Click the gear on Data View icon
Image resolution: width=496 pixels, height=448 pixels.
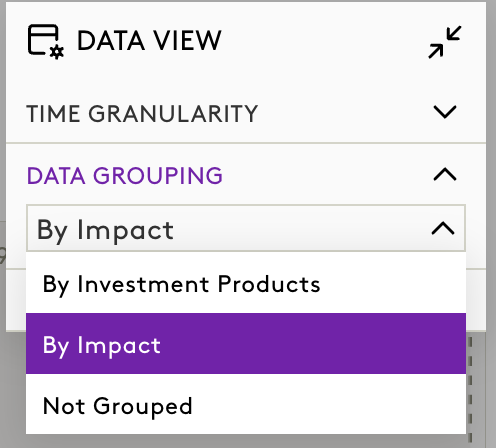pos(57,53)
